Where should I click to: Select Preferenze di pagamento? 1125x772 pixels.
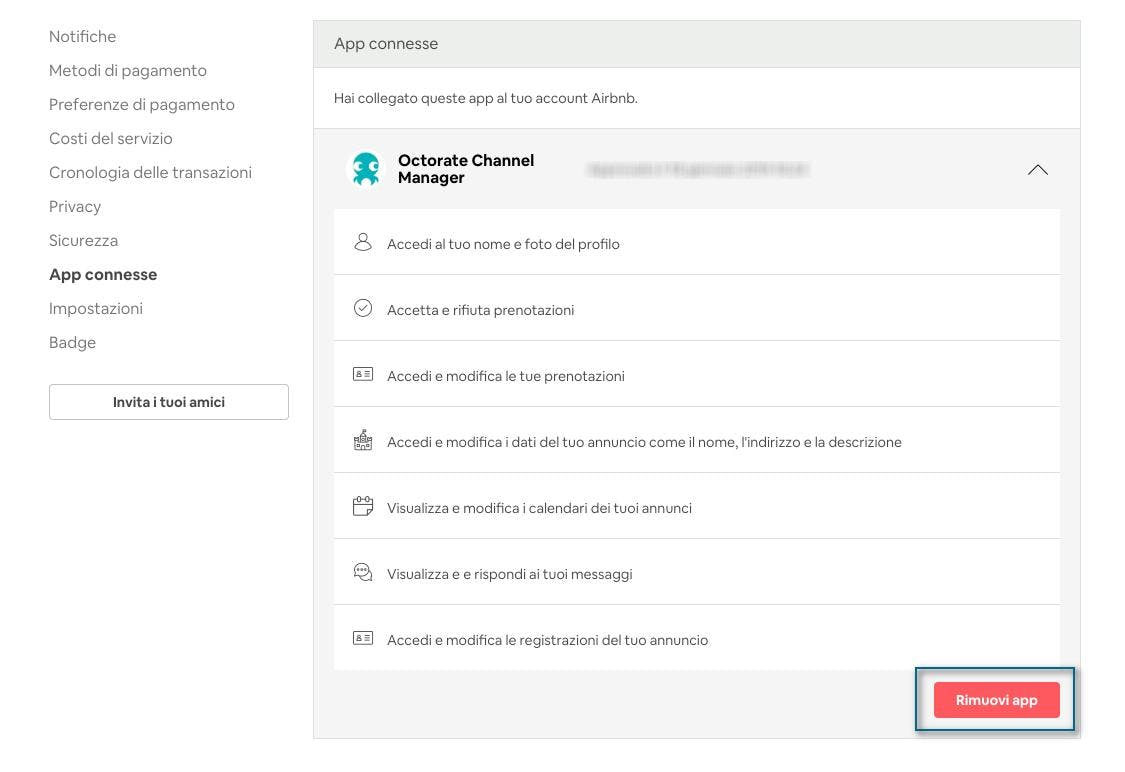[x=142, y=105]
